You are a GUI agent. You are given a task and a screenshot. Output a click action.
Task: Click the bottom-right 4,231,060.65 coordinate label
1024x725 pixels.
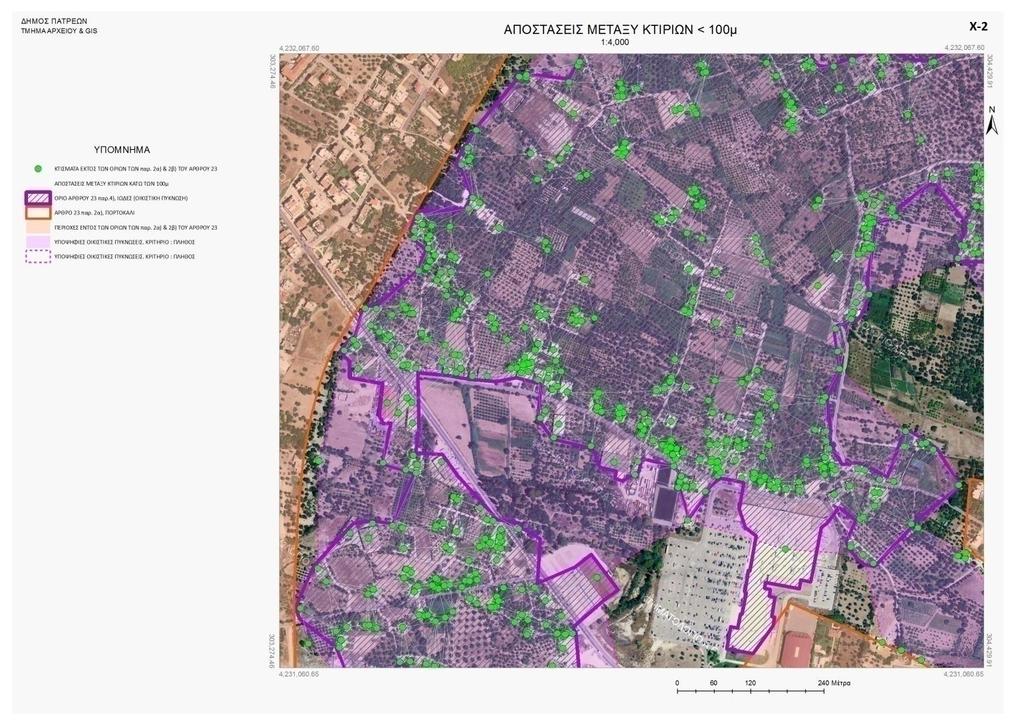[x=964, y=674]
